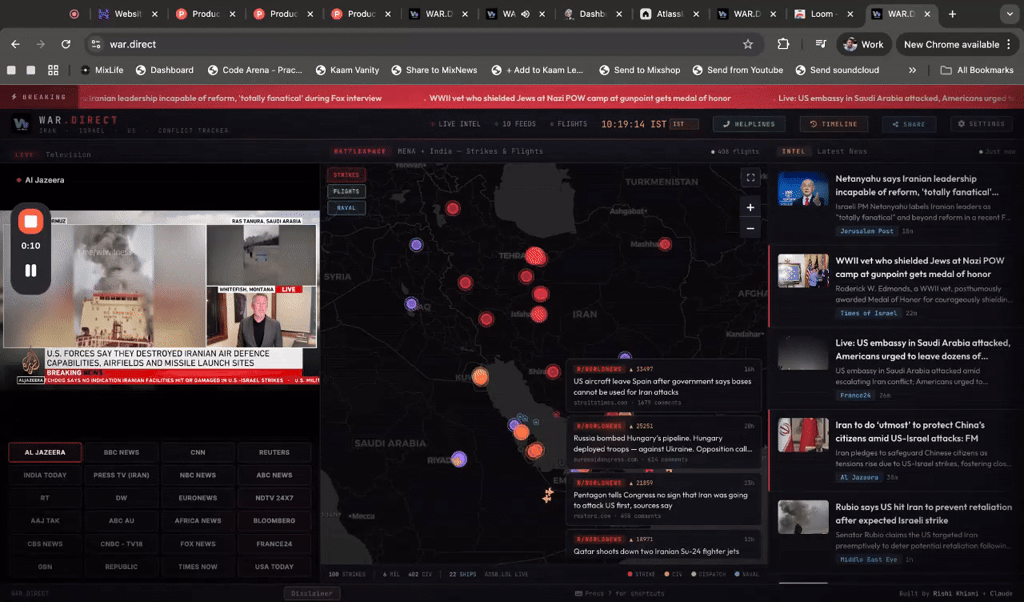
Task: Open the Settings panel
Action: [x=981, y=124]
